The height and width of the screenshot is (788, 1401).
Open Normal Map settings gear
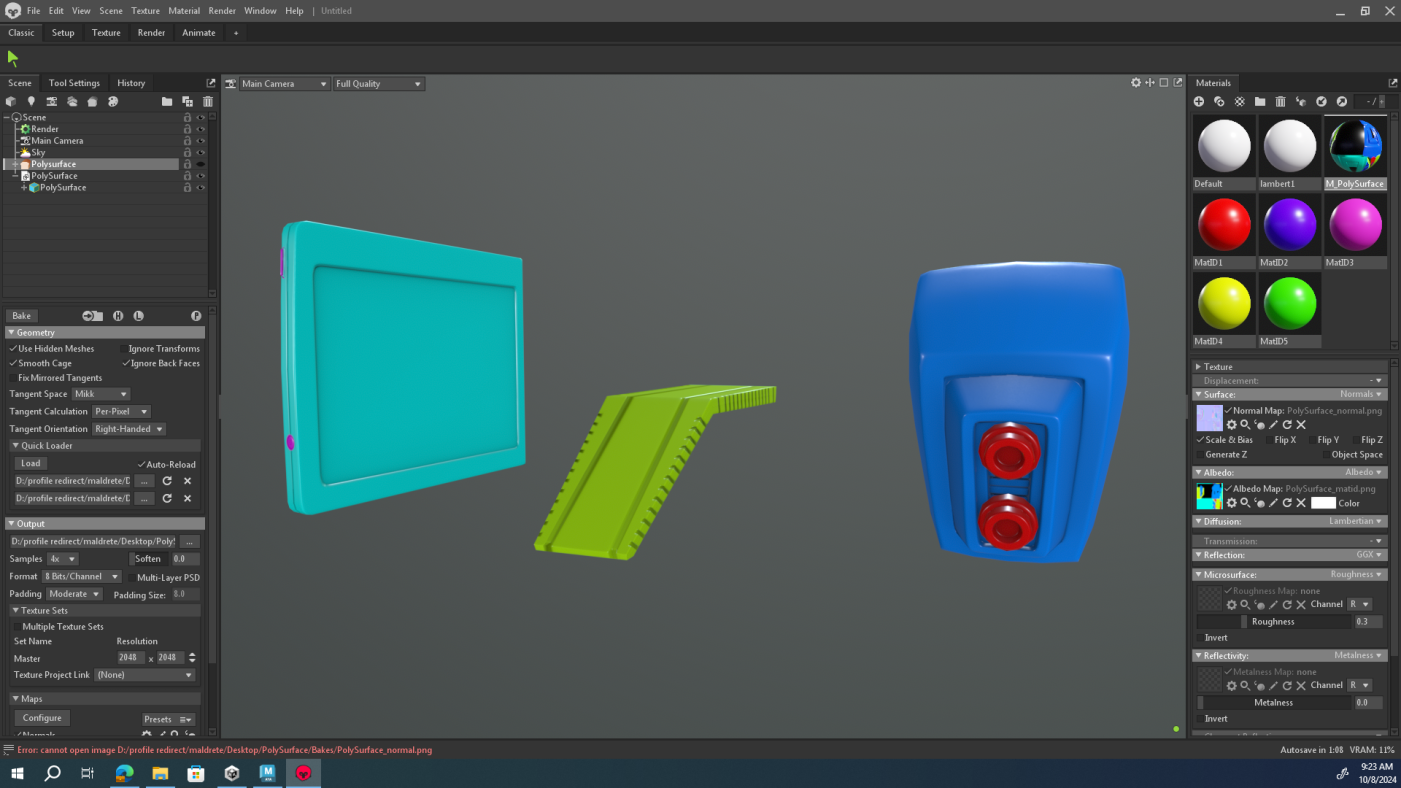point(1232,425)
